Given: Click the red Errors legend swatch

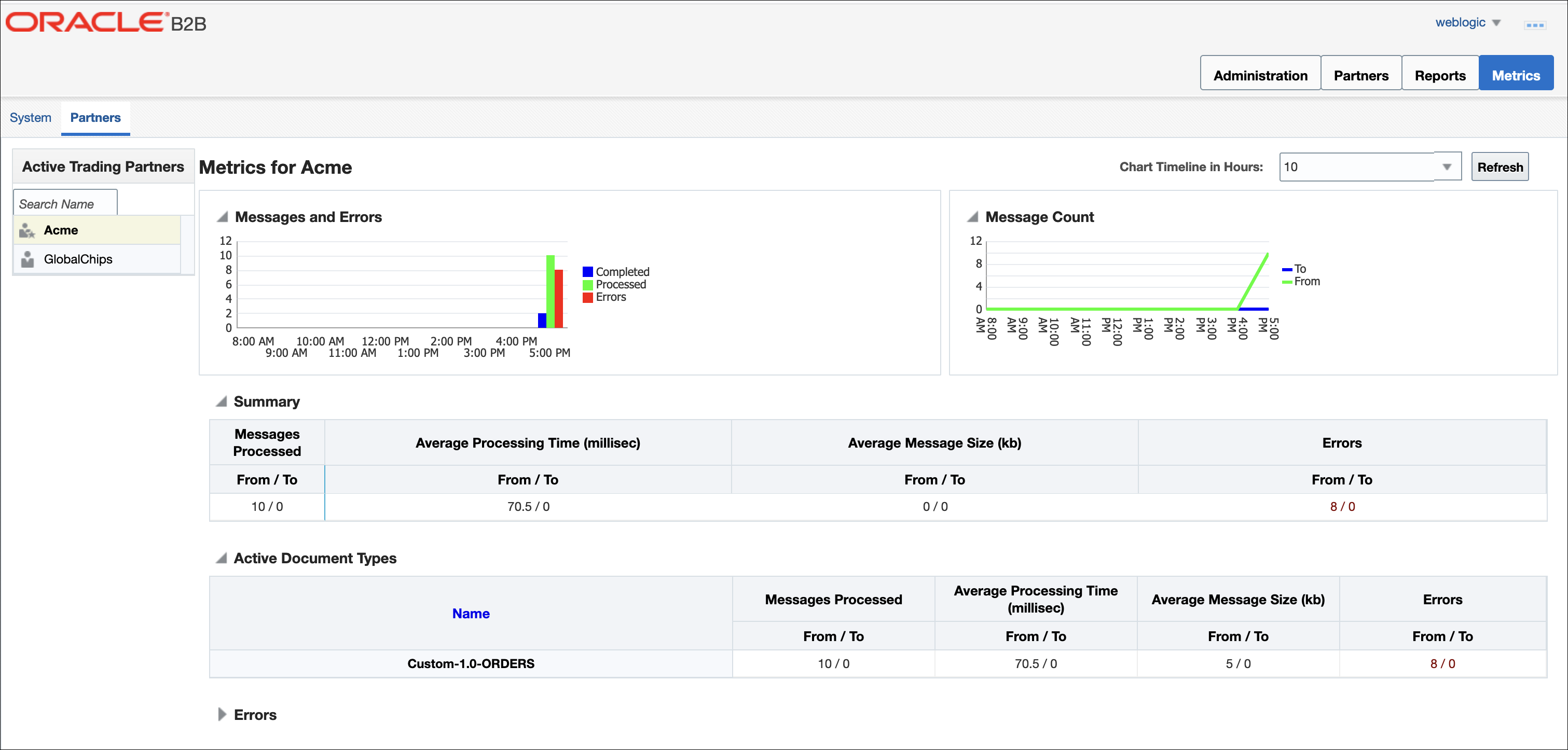Looking at the screenshot, I should tap(587, 297).
